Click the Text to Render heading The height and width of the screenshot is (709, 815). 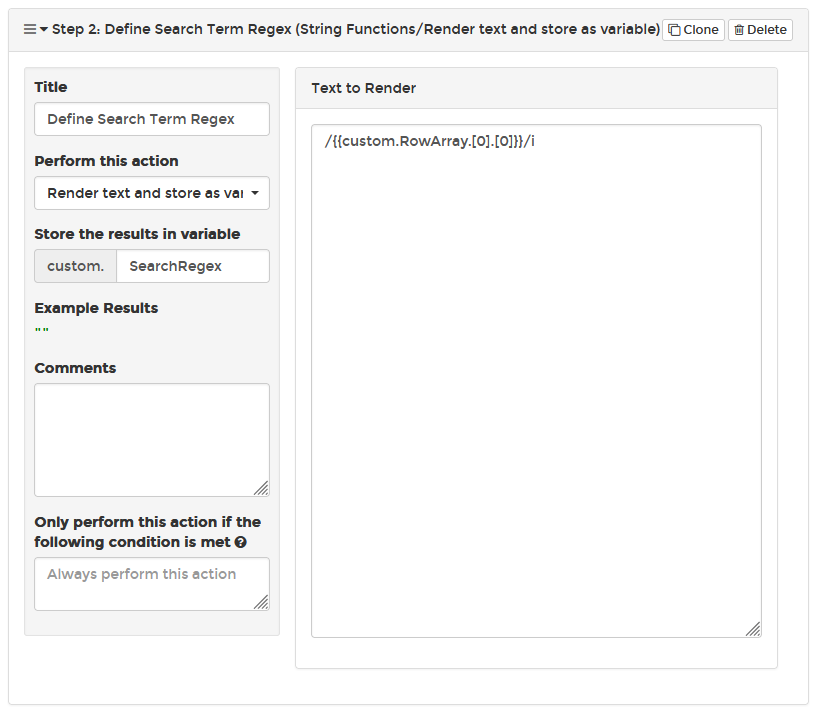364,88
